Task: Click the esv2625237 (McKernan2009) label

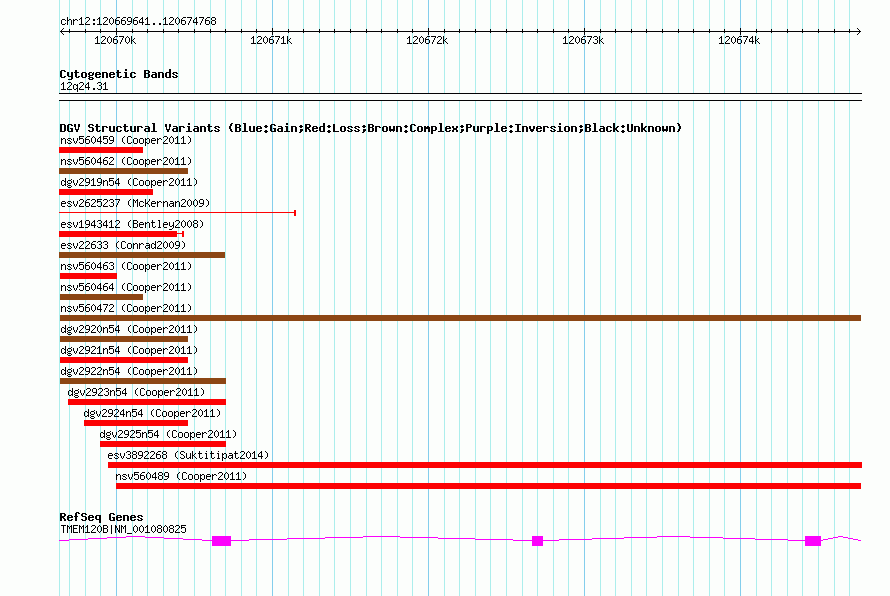Action: [x=135, y=203]
